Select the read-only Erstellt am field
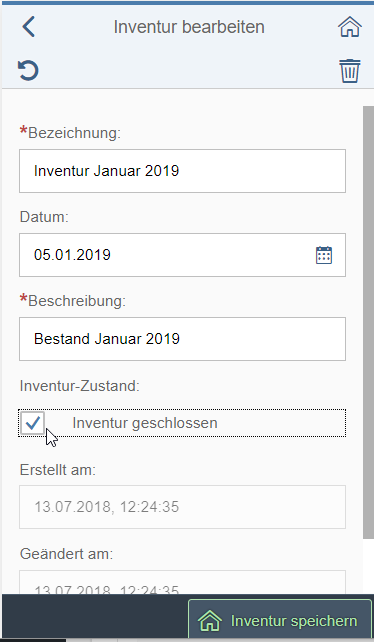374x642 pixels. point(182,507)
